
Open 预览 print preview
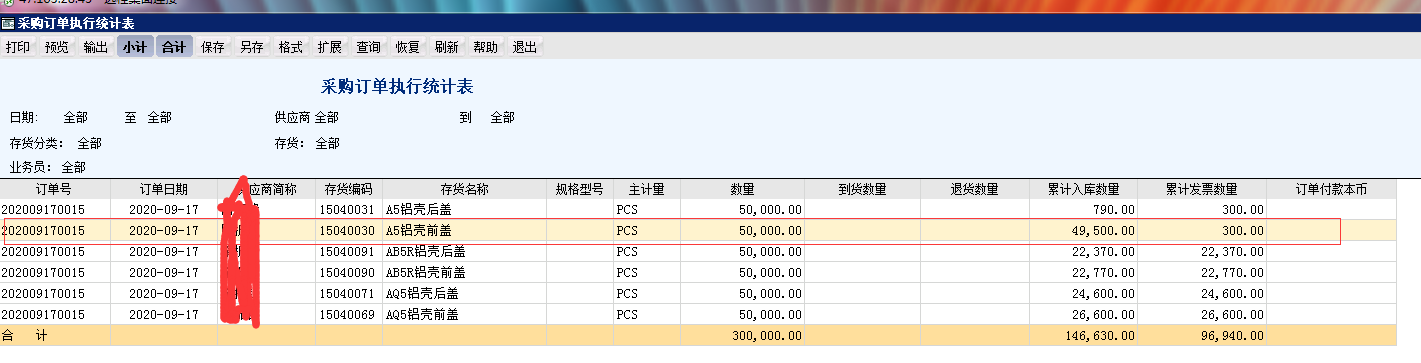coord(57,47)
